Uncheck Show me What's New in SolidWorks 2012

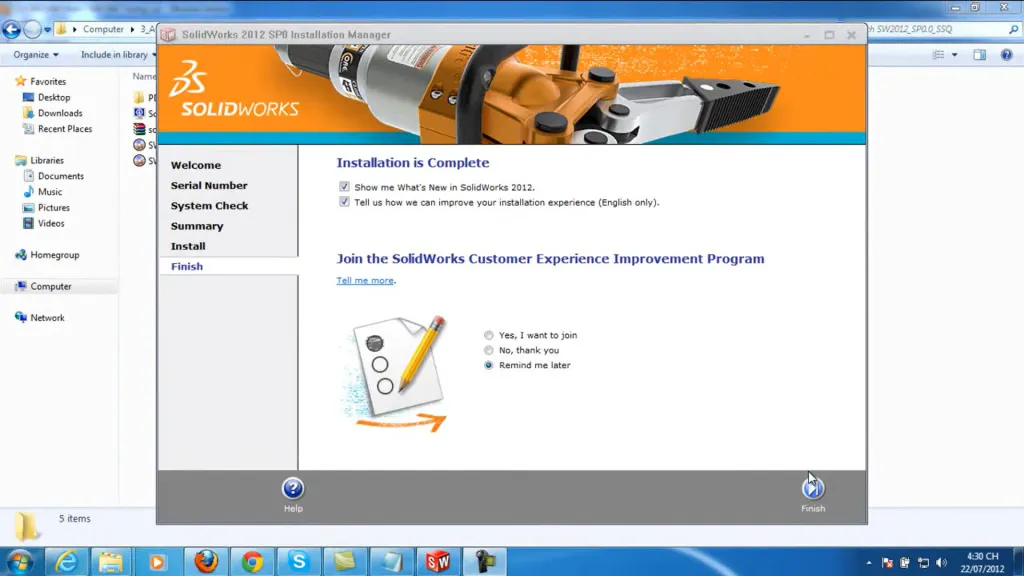click(x=344, y=187)
